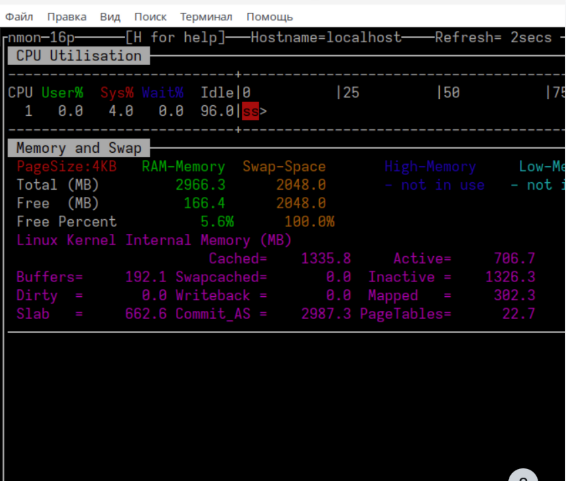Click the Cached= label

(238, 258)
